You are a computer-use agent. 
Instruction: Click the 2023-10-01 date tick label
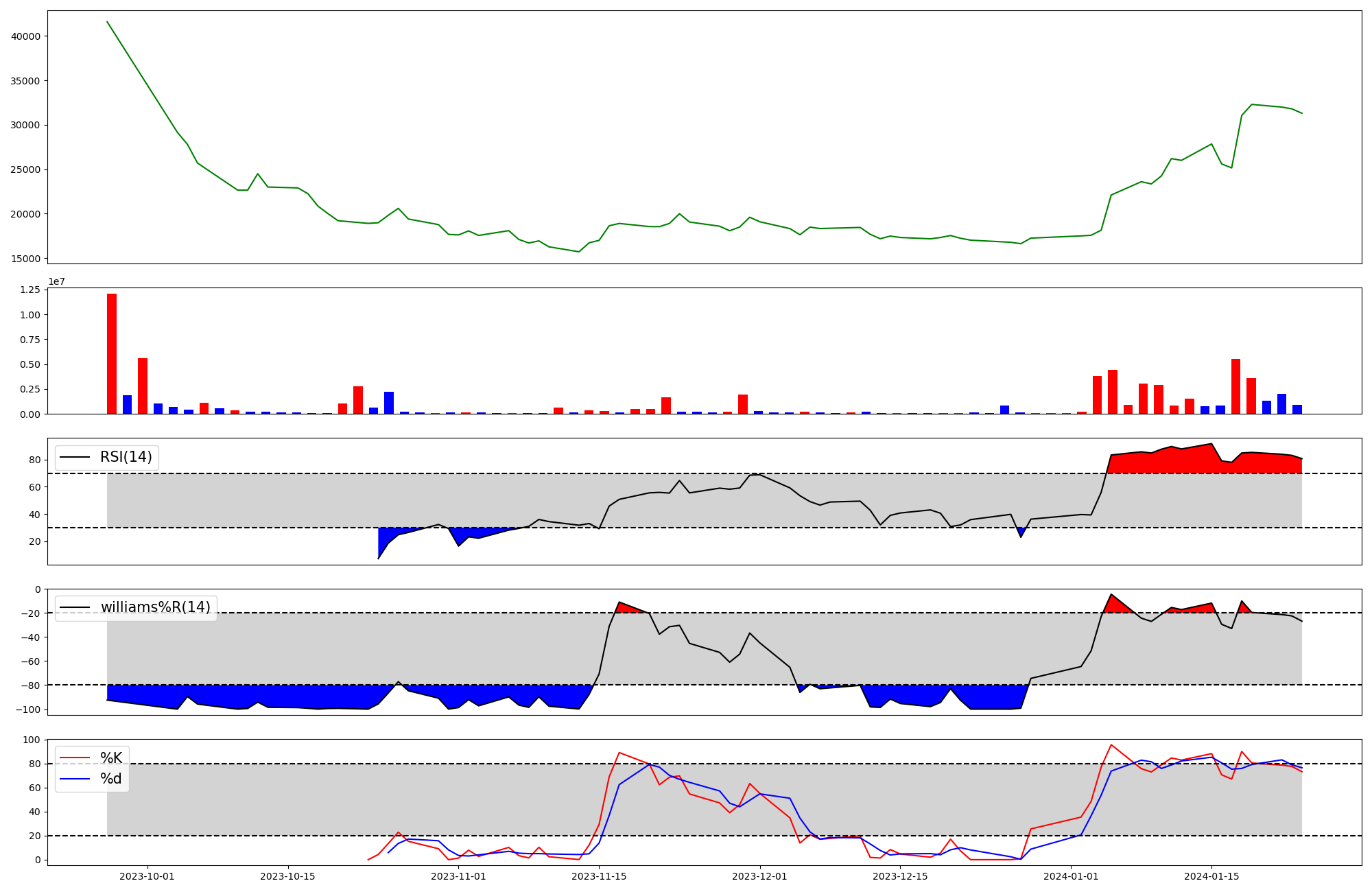147,876
